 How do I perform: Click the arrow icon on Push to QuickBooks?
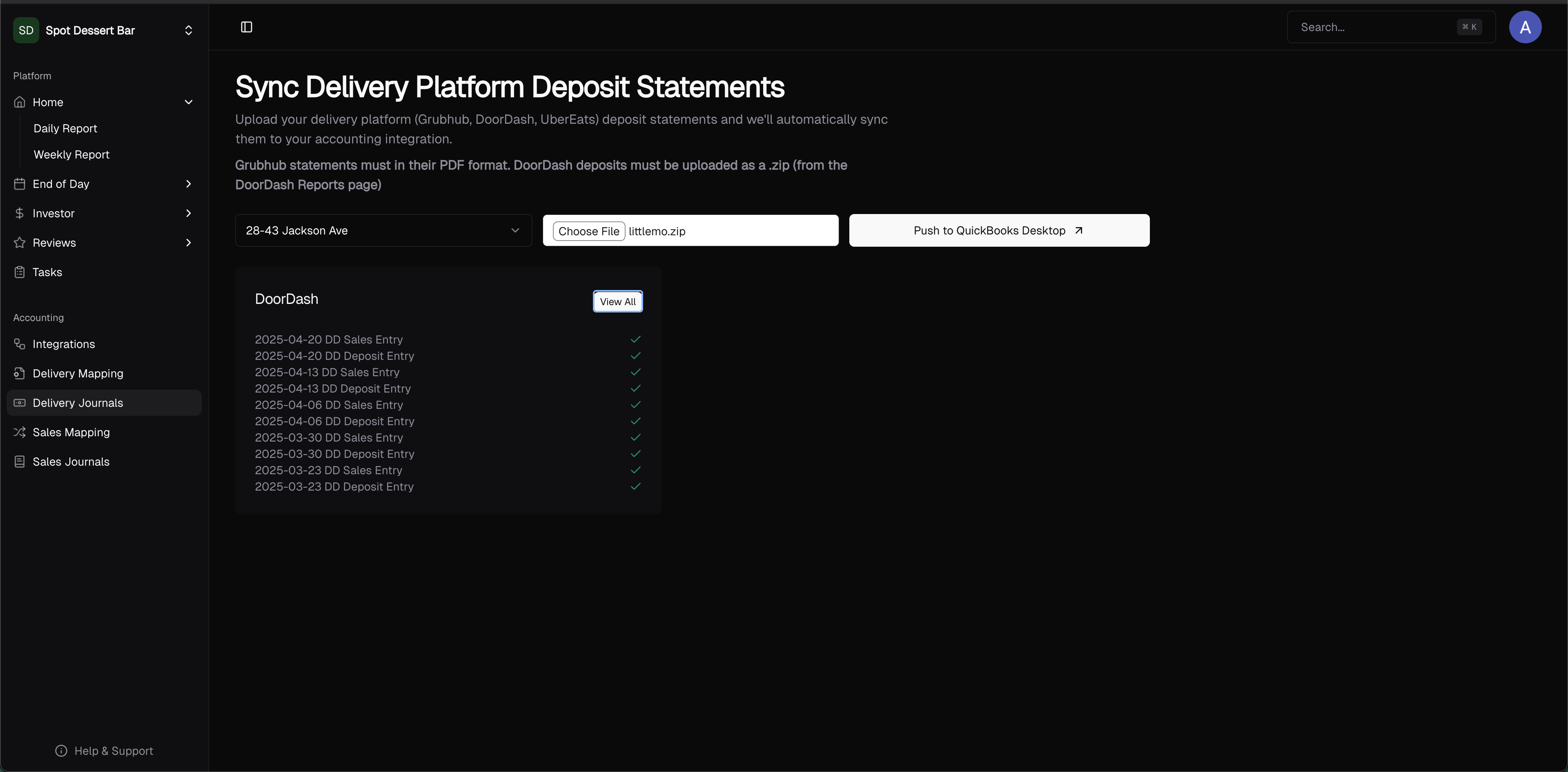(1078, 231)
